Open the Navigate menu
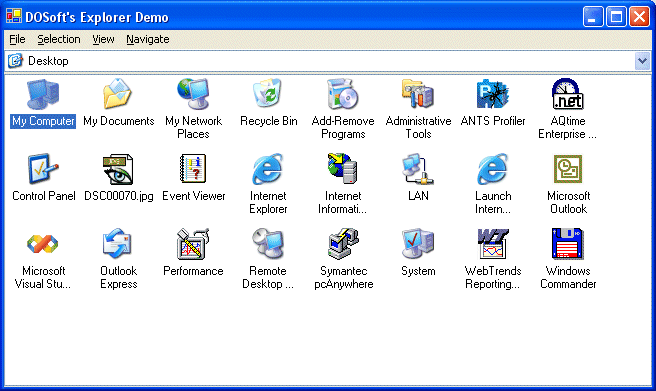 [148, 39]
